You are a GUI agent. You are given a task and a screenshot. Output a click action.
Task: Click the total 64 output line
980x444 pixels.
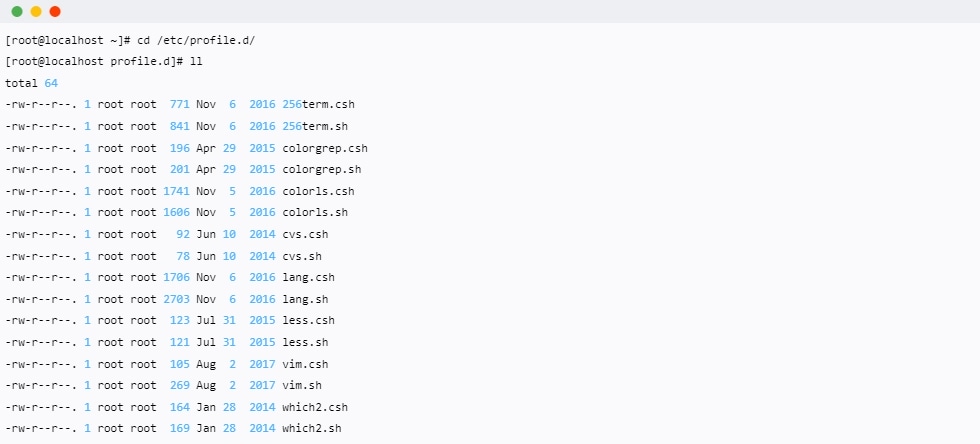click(31, 84)
